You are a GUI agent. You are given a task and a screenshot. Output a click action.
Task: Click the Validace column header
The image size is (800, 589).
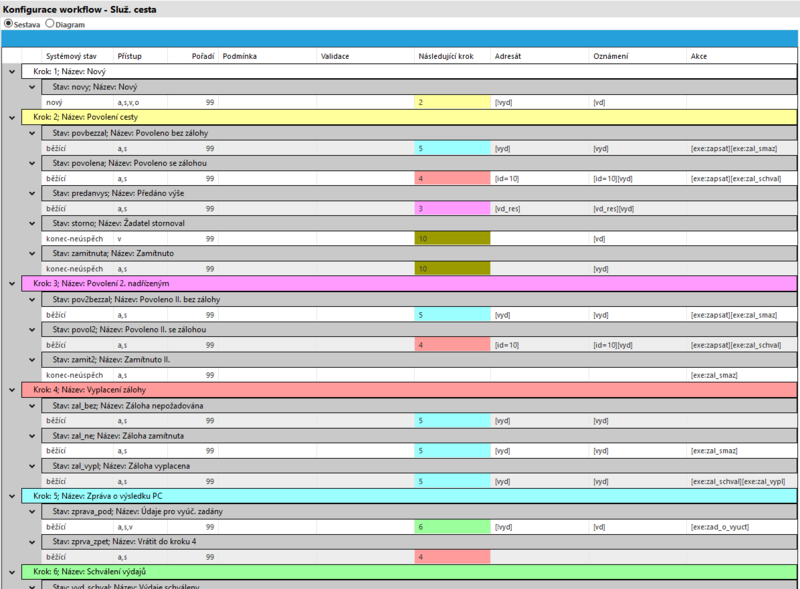[x=365, y=56]
